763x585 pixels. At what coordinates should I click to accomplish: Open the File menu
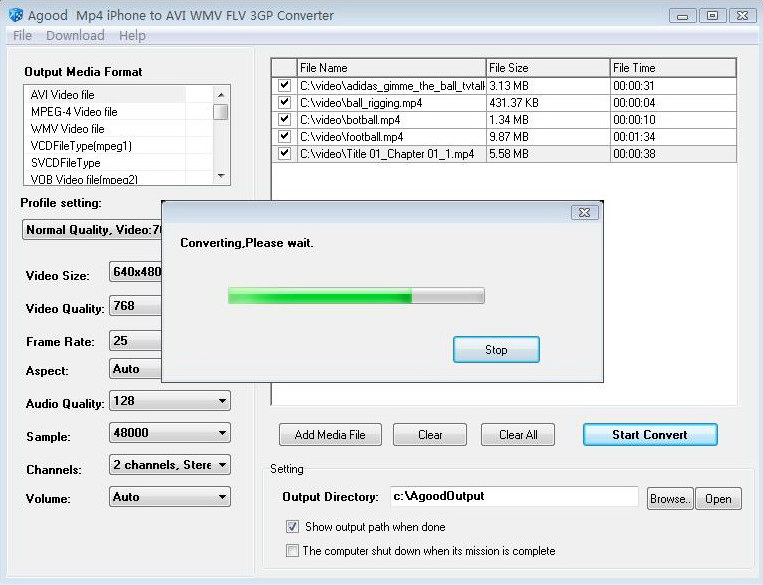[22, 36]
